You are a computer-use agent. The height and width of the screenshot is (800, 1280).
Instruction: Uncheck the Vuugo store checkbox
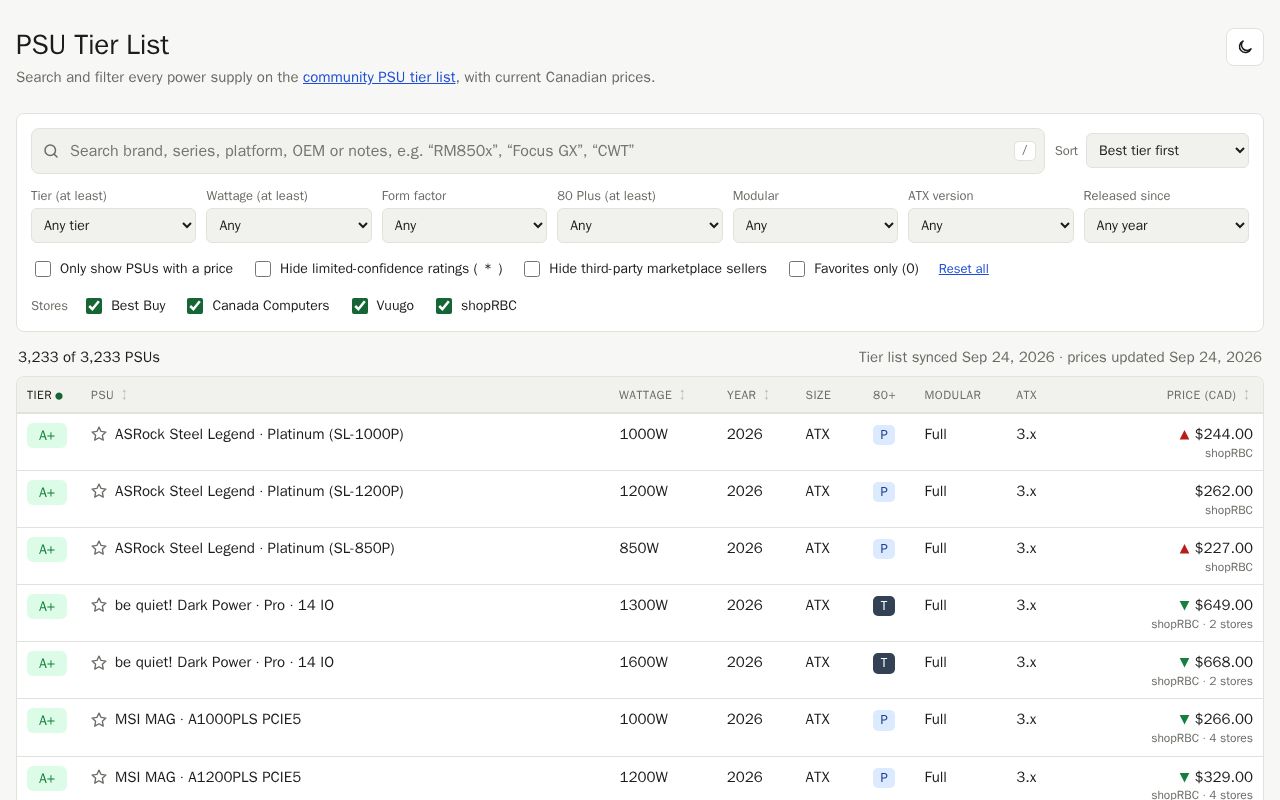tap(360, 306)
